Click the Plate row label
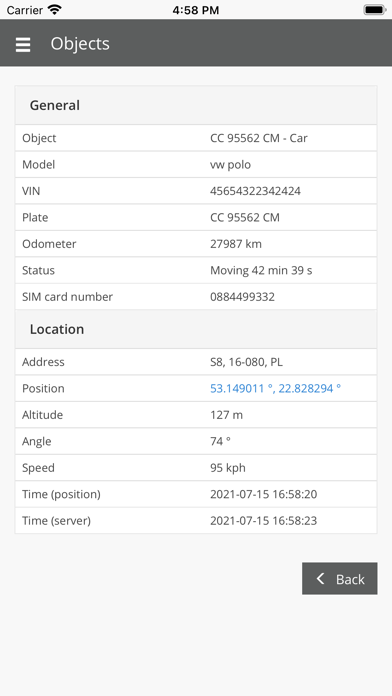The width and height of the screenshot is (392, 696). (x=35, y=218)
